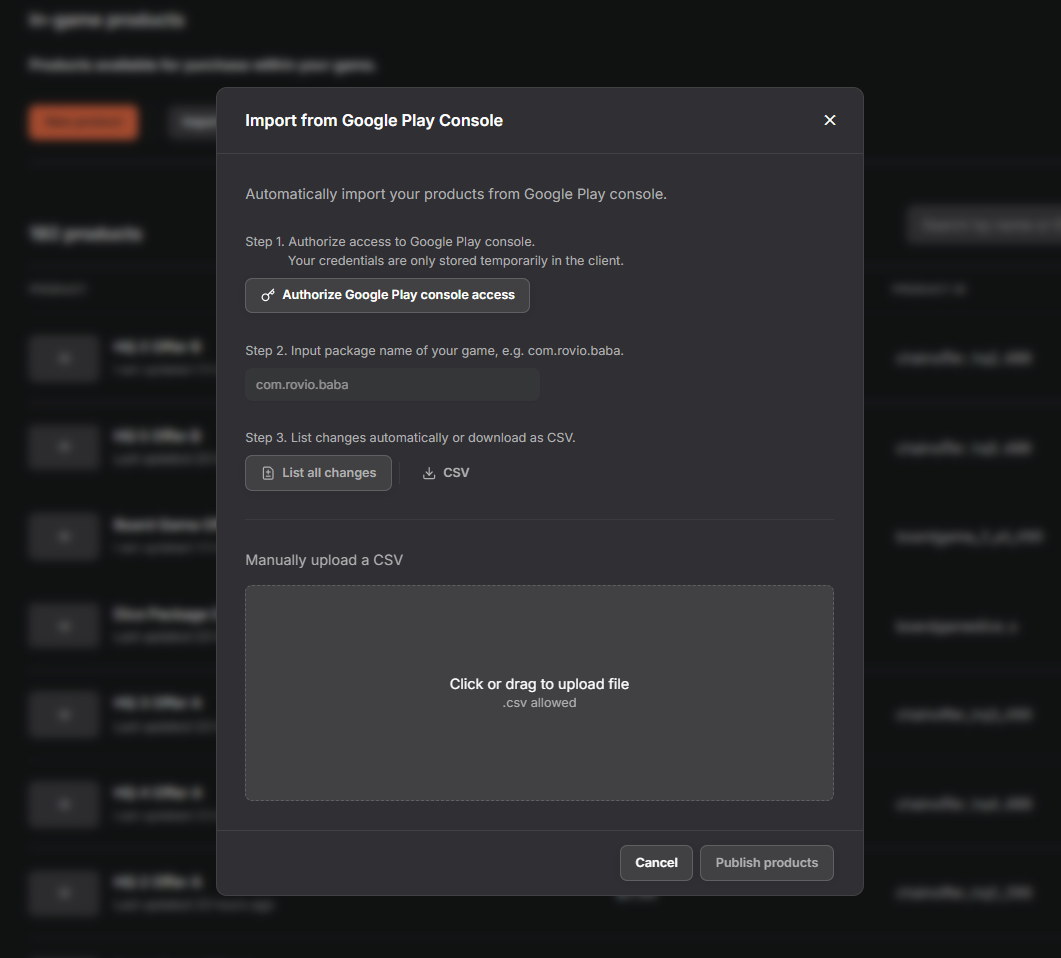
Task: Focus the package name input field
Action: [x=392, y=384]
